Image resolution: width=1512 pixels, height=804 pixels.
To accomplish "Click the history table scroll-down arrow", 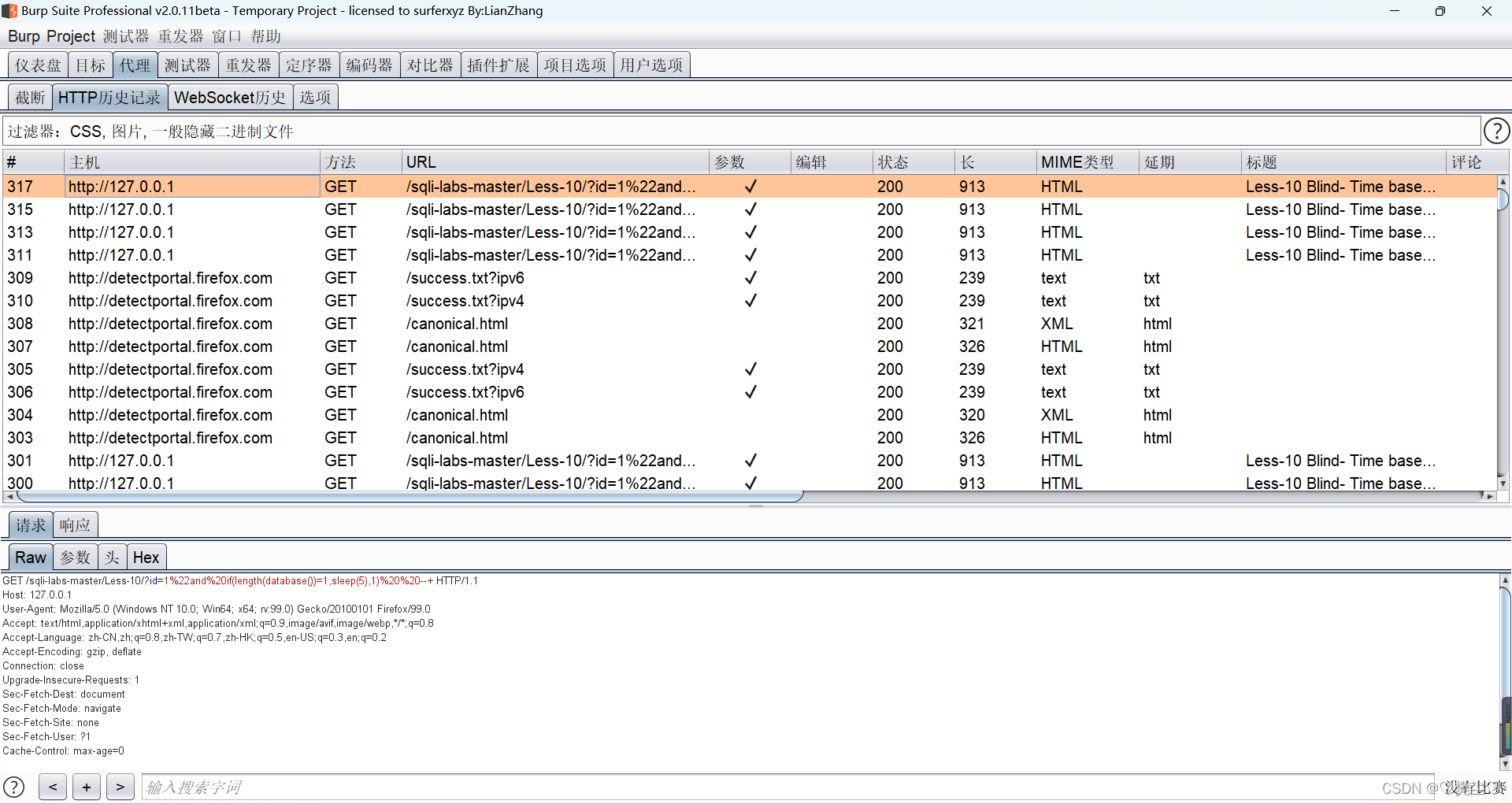I will click(1503, 484).
